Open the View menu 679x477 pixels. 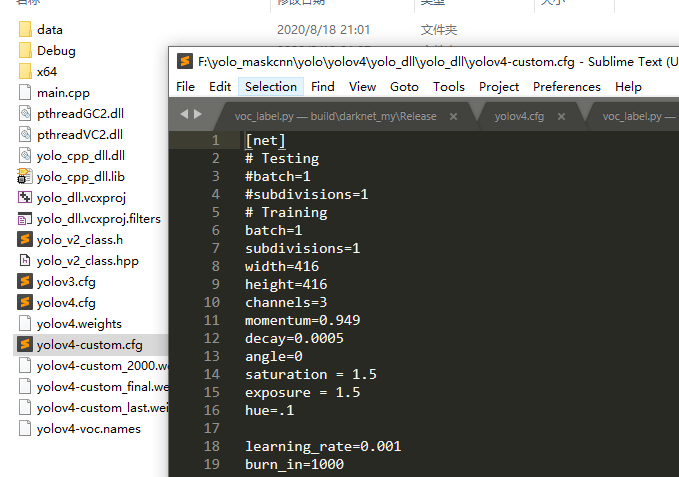362,87
